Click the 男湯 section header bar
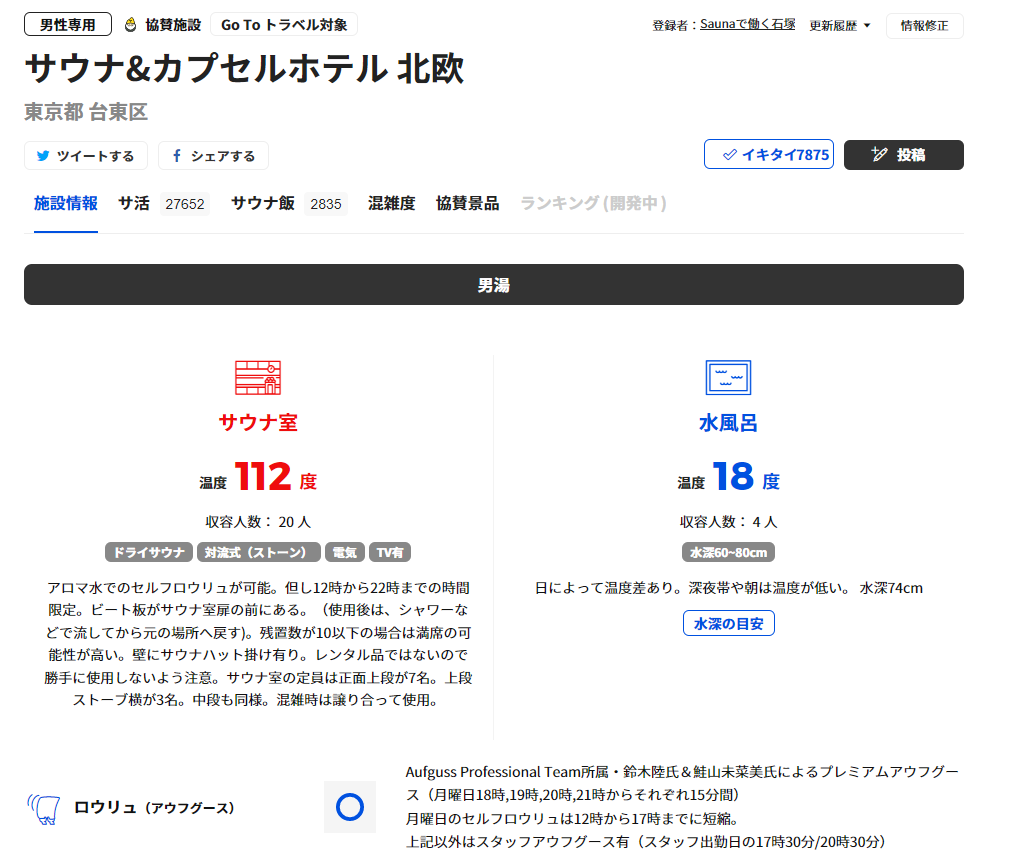This screenshot has height=852, width=1009. point(494,284)
